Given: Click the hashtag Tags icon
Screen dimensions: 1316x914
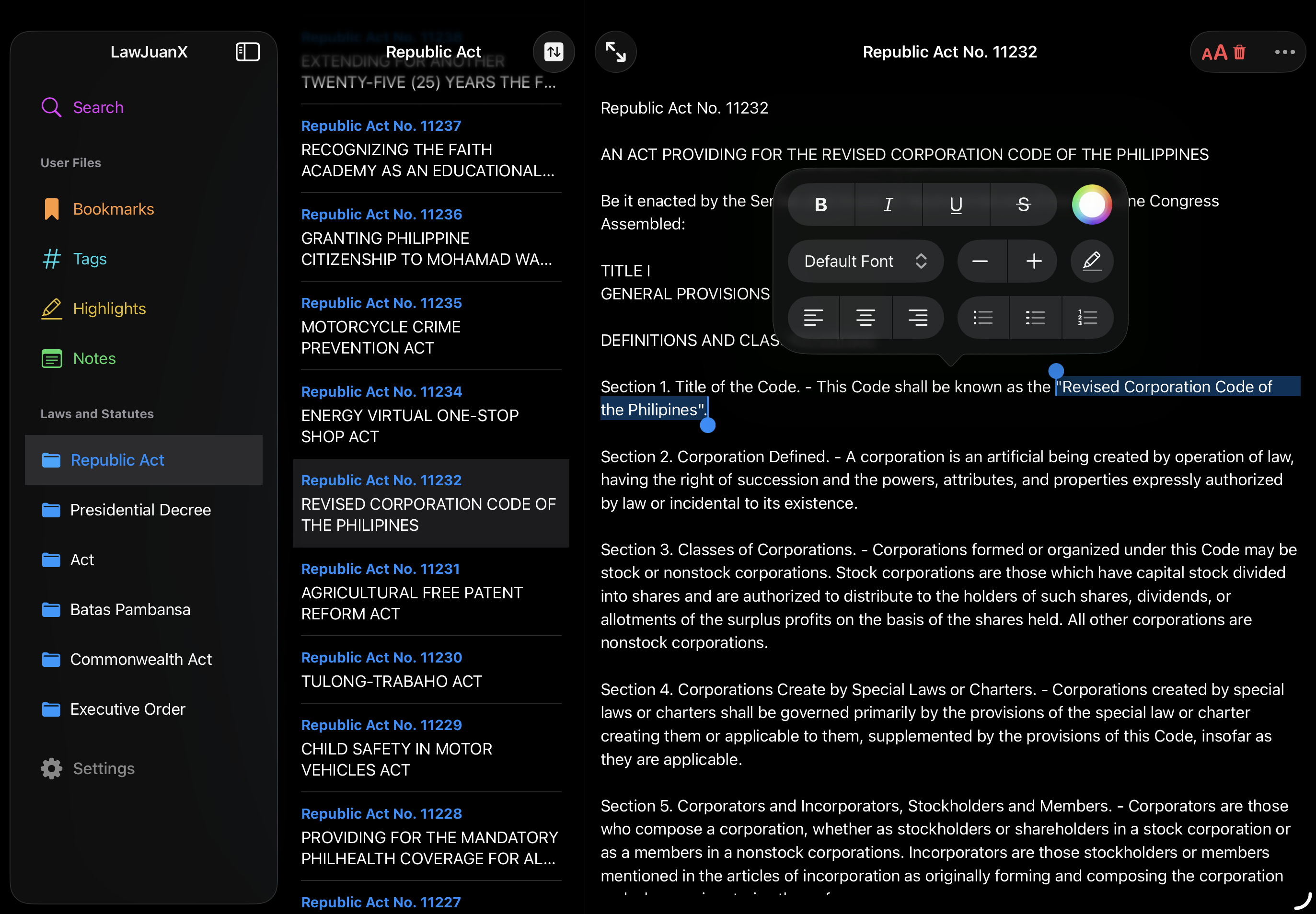Looking at the screenshot, I should pyautogui.click(x=52, y=259).
